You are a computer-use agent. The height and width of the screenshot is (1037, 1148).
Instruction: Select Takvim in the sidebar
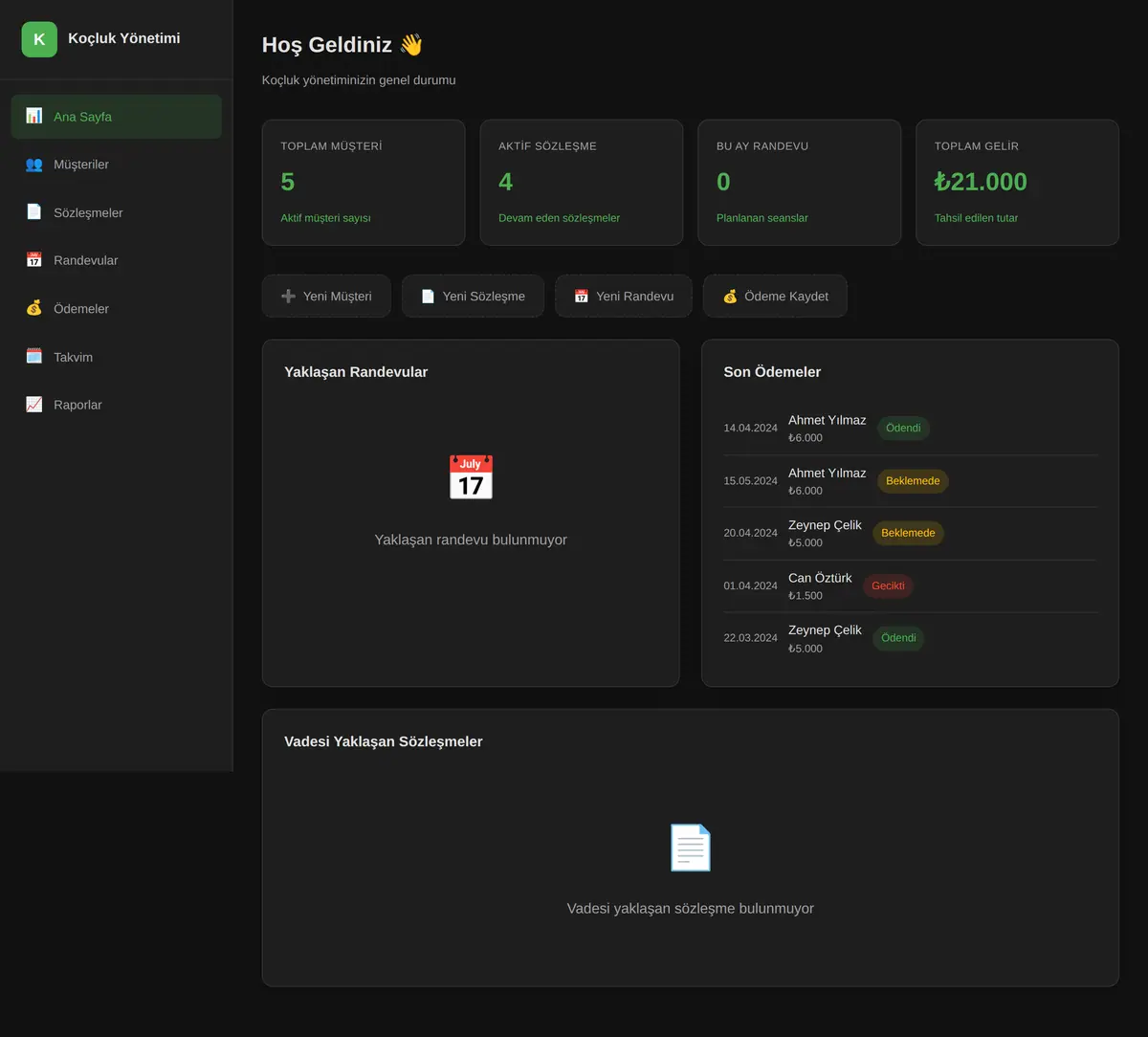(117, 357)
